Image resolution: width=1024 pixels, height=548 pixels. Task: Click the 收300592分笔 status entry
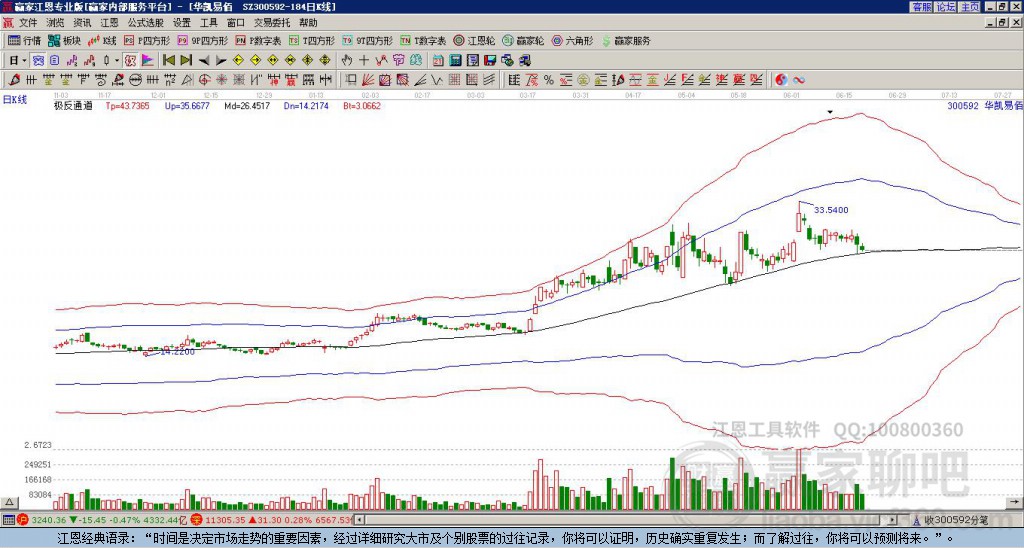956,520
